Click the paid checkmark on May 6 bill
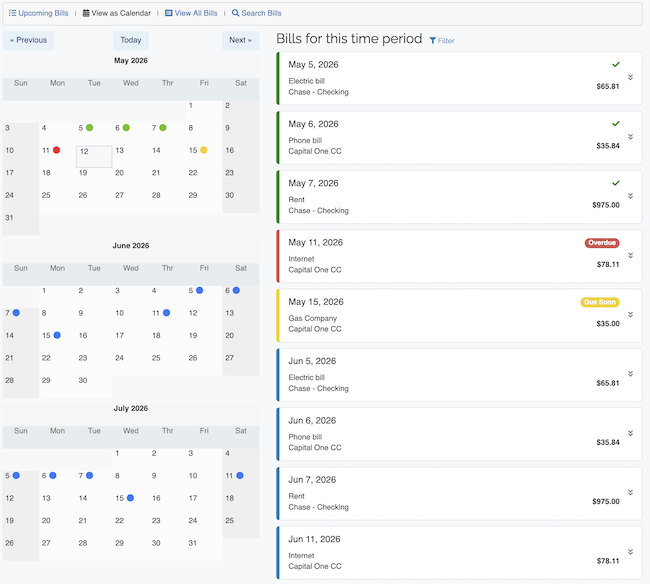This screenshot has height=584, width=650. tap(616, 124)
